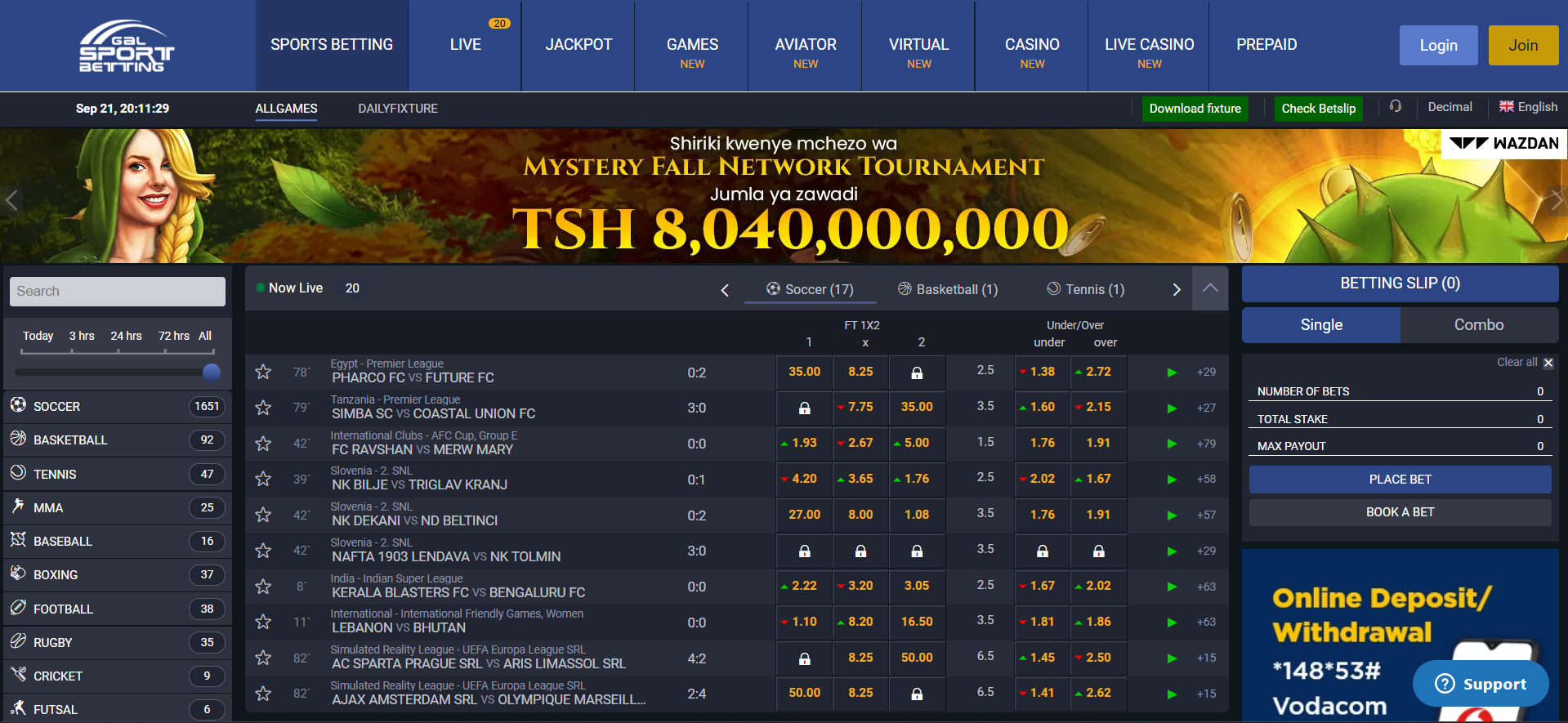Click the MMA fighter icon in sidebar

tap(18, 507)
